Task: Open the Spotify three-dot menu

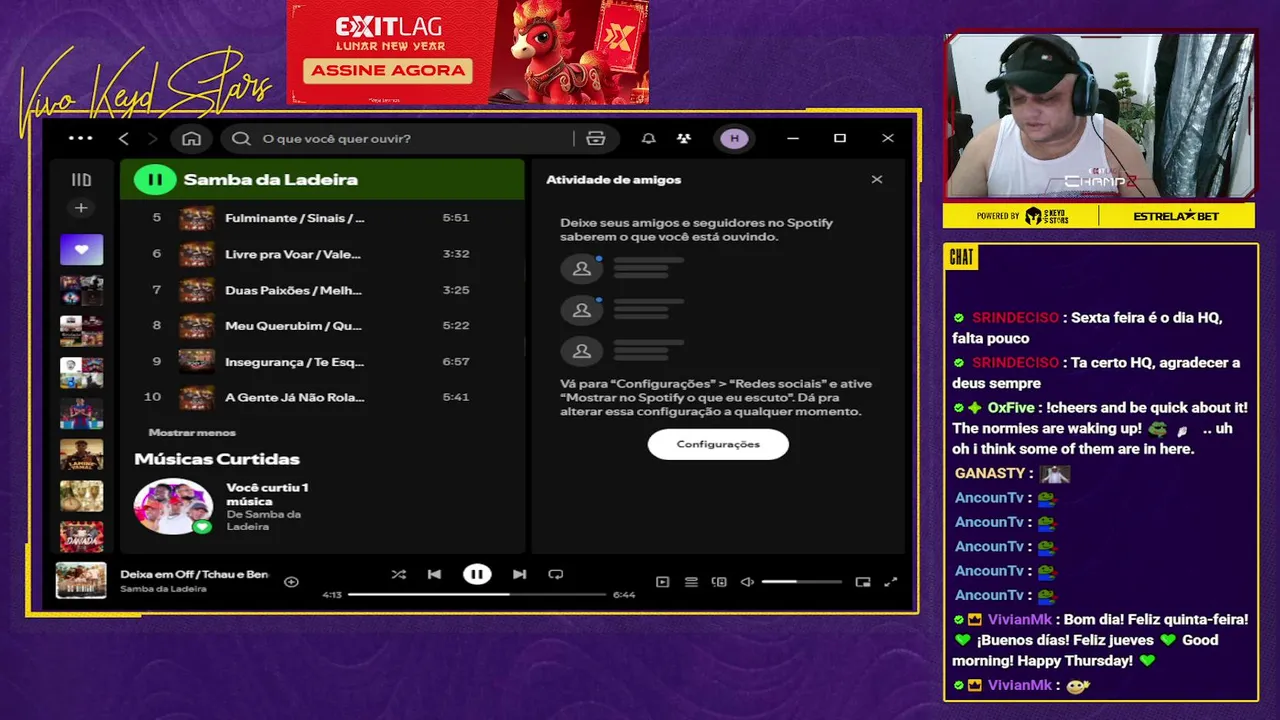Action: (x=80, y=138)
